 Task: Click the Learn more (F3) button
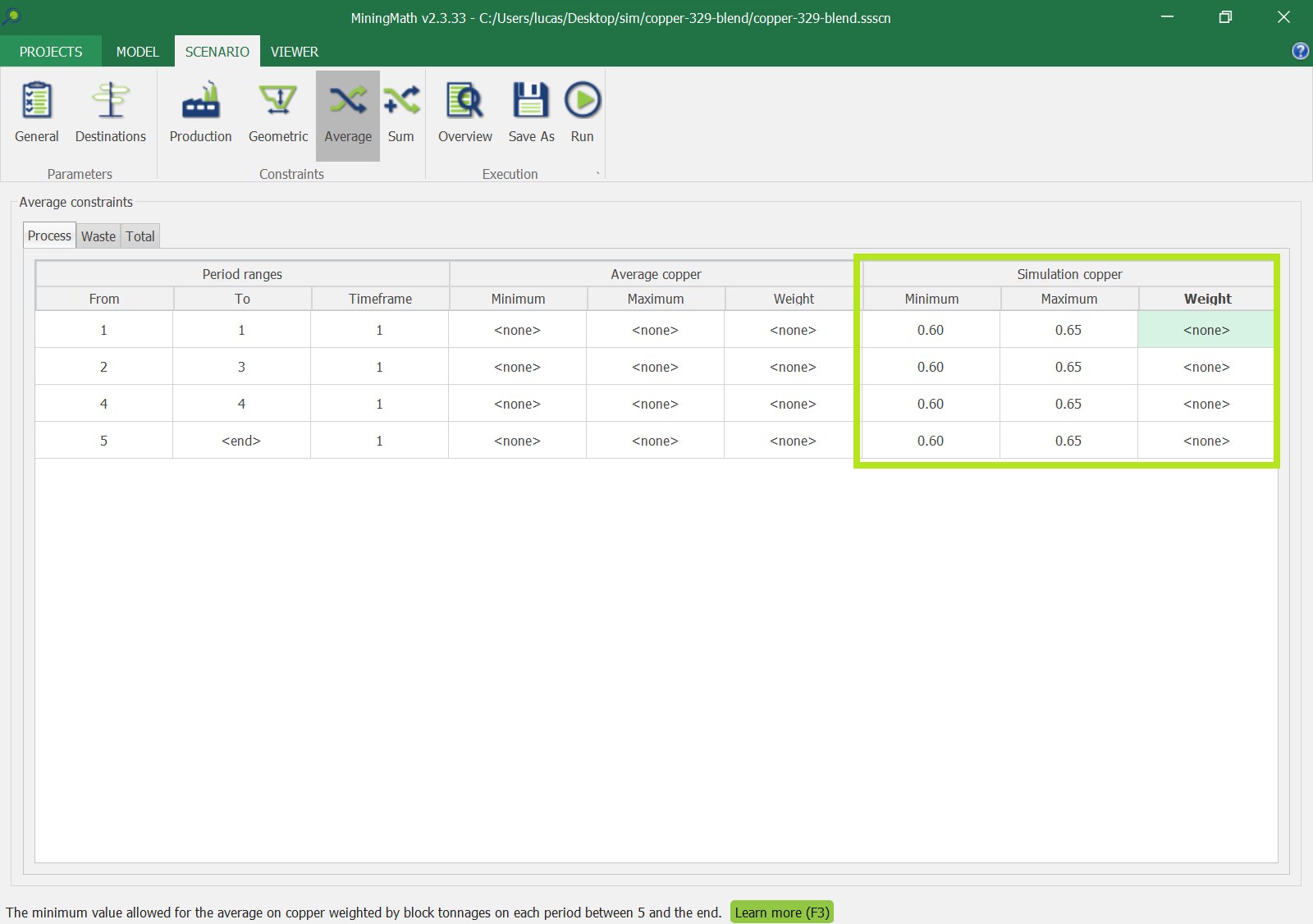781,913
